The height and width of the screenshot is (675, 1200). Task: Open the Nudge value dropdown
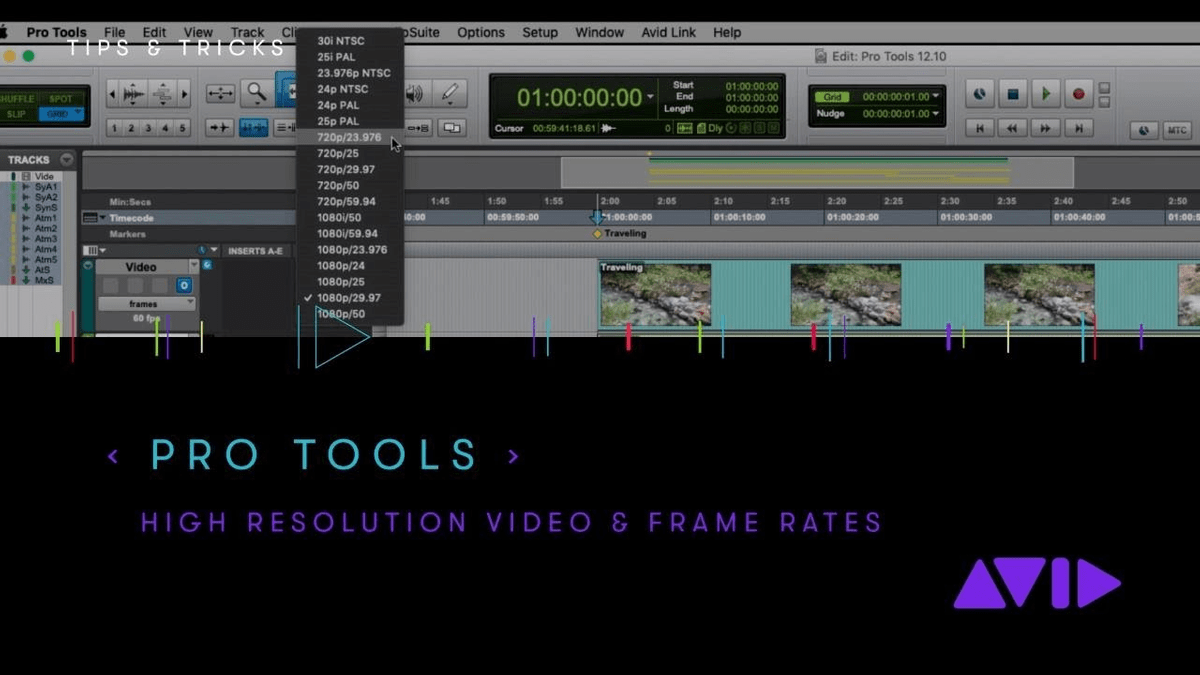936,113
